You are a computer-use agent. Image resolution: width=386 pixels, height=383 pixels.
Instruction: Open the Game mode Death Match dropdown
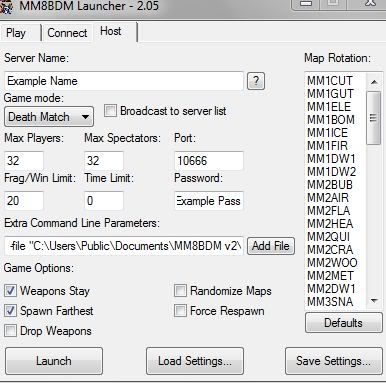point(49,117)
